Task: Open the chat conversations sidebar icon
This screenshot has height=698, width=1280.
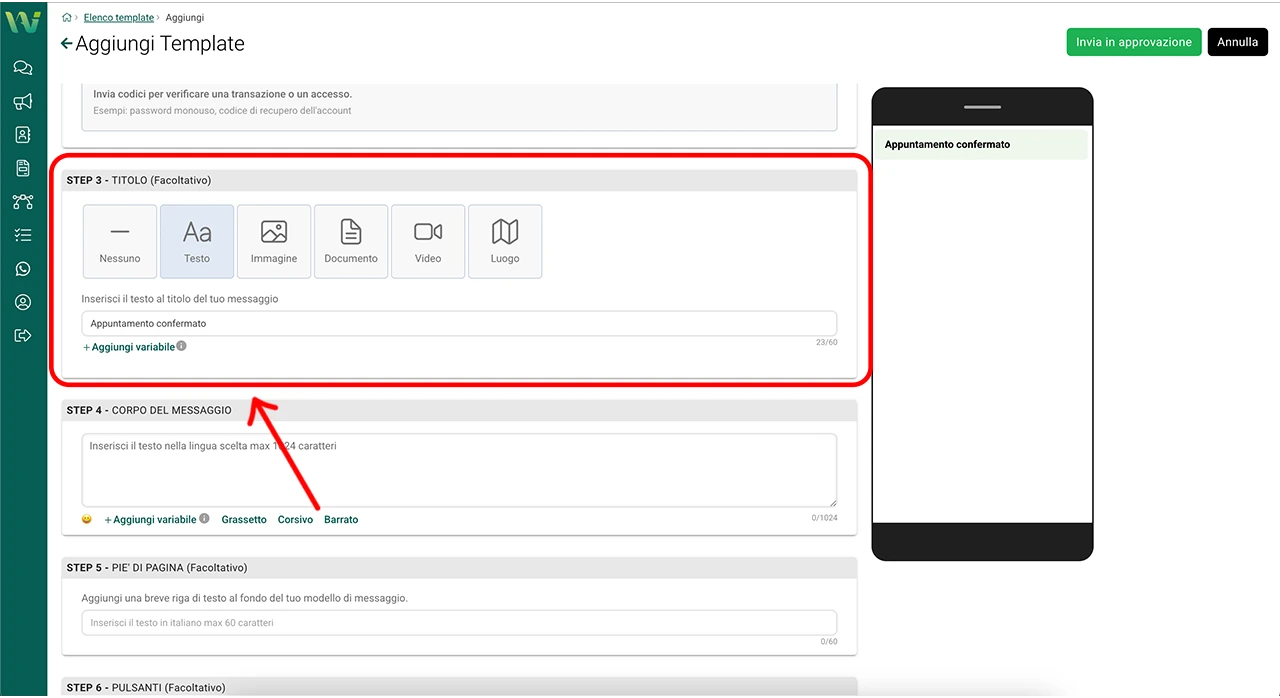Action: click(23, 68)
